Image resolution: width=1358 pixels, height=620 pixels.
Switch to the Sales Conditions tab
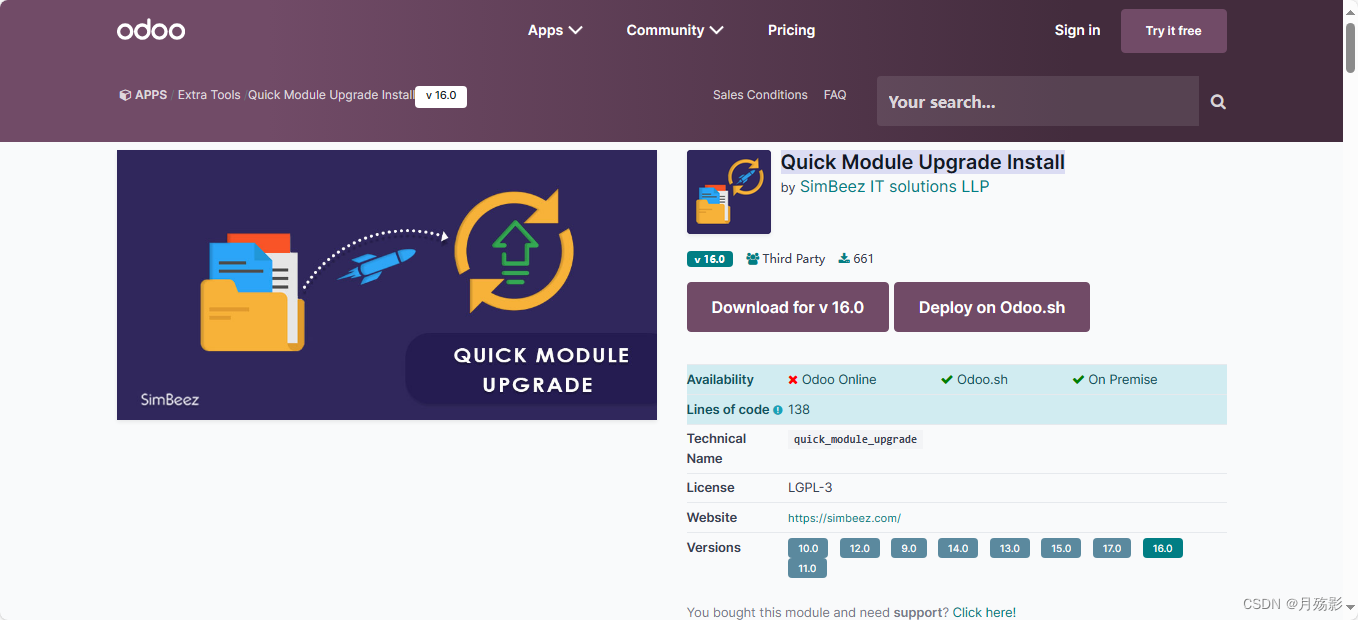coord(760,94)
